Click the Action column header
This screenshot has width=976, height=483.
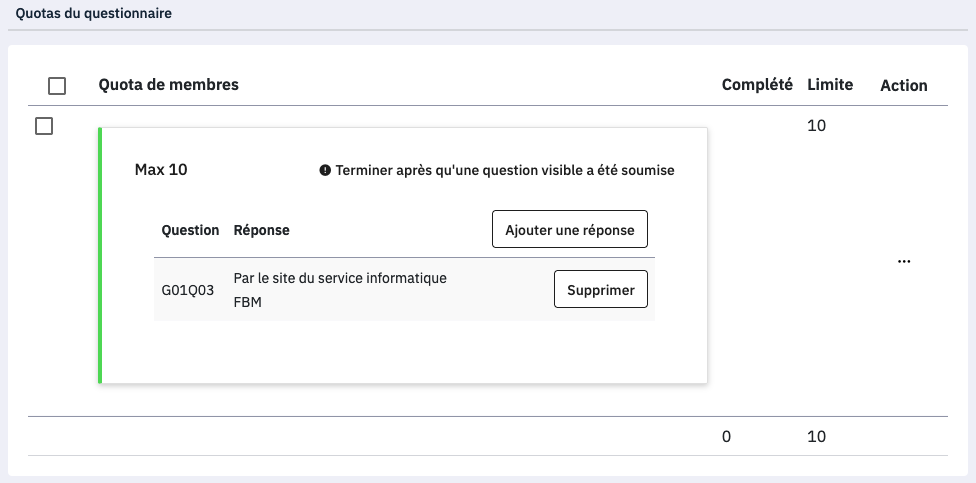coord(904,86)
